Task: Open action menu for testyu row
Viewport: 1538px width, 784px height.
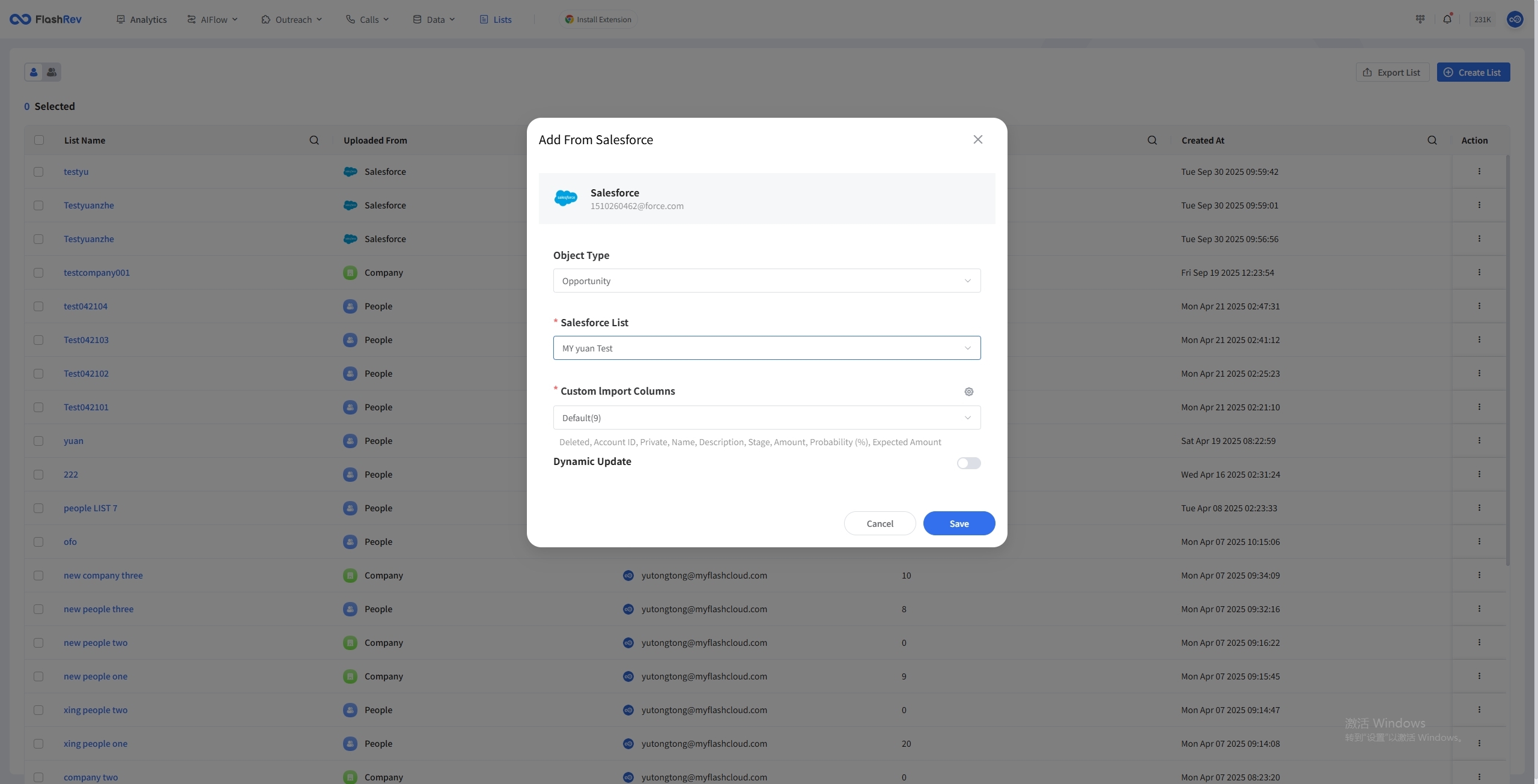Action: tap(1479, 172)
